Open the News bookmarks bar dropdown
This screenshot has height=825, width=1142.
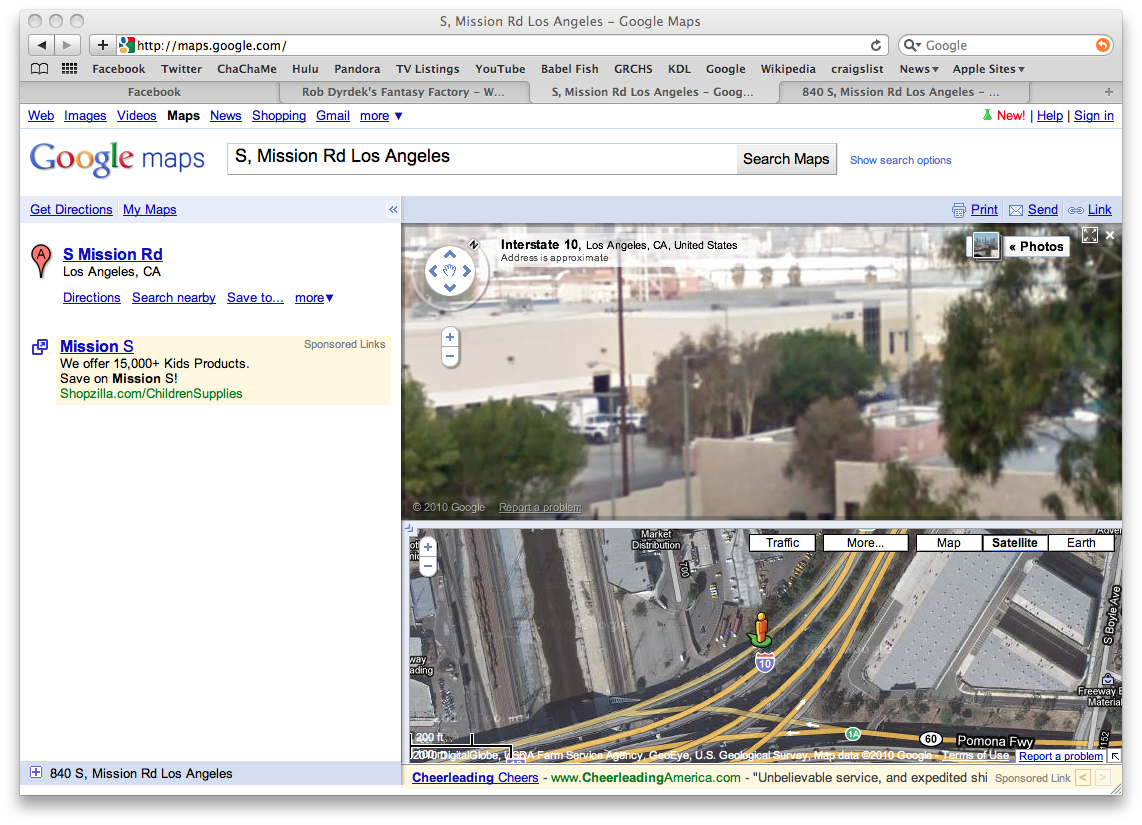pos(918,68)
